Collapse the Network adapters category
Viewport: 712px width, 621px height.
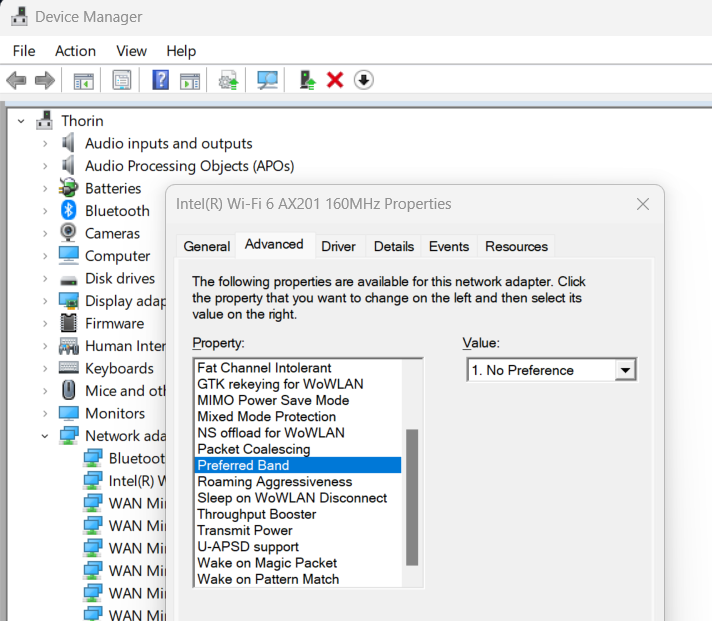pyautogui.click(x=44, y=436)
